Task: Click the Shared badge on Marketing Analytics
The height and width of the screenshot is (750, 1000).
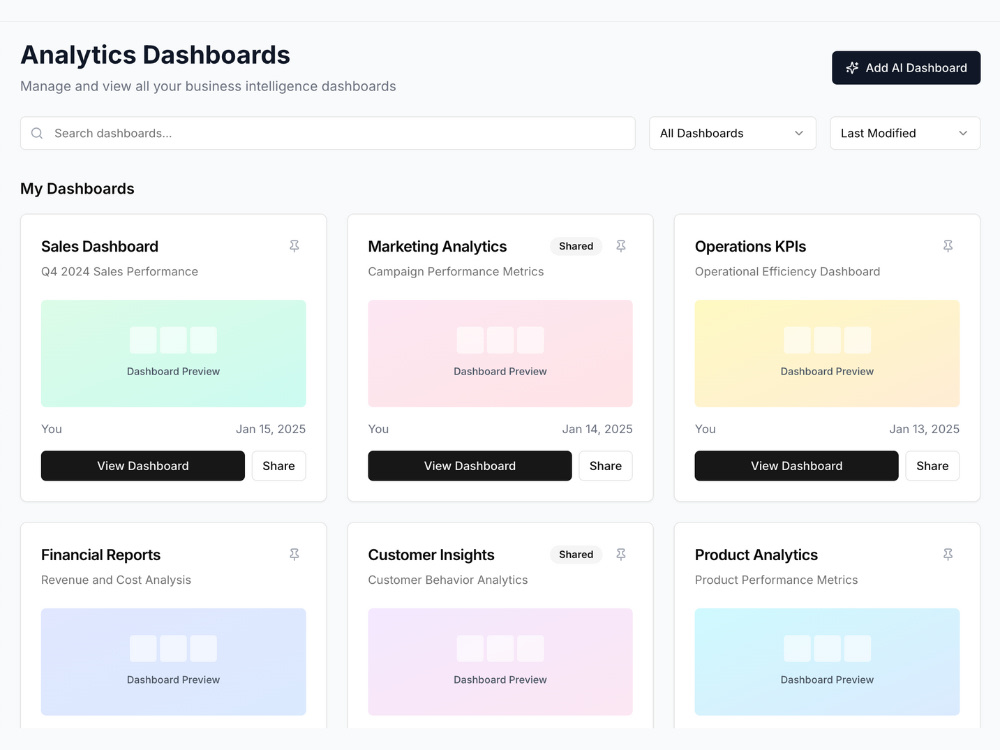Action: [x=576, y=246]
